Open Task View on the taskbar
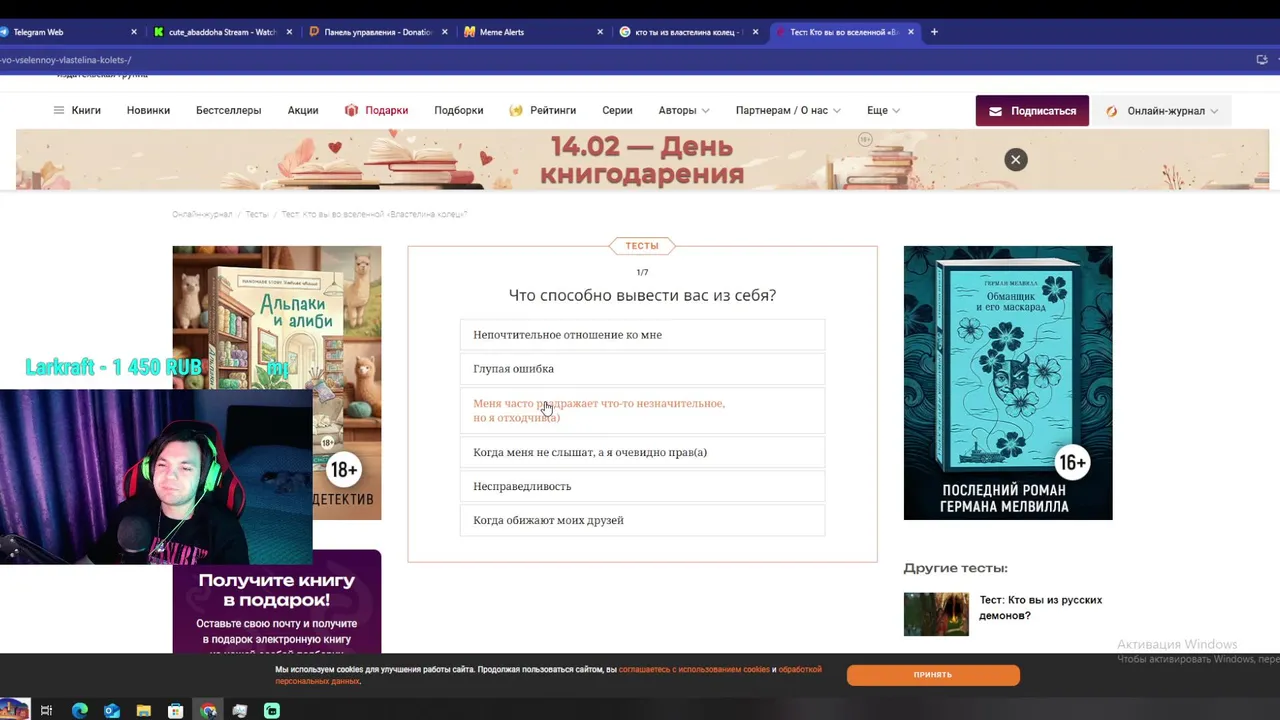 pos(46,711)
